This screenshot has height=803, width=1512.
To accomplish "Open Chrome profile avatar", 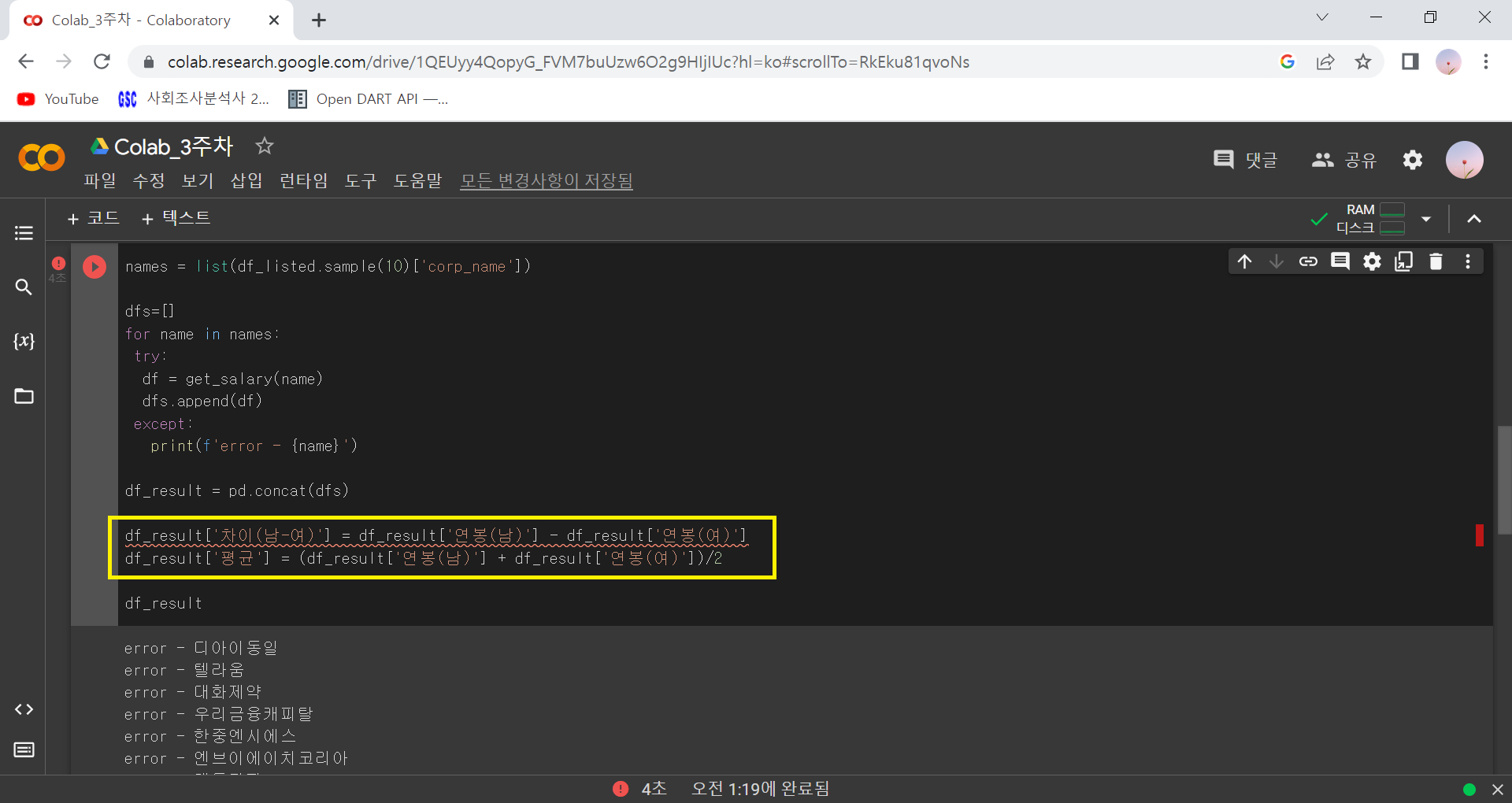I will point(1448,61).
